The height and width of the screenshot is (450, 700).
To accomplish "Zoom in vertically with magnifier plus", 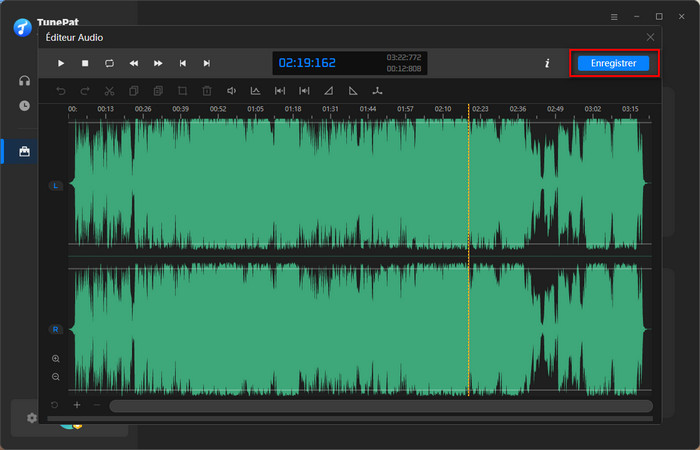I will (55, 358).
